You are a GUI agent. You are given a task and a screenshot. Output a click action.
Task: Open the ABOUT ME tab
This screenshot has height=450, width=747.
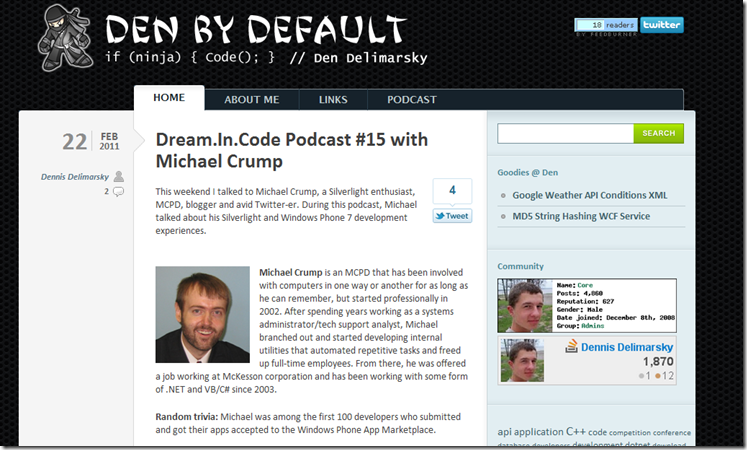(252, 100)
